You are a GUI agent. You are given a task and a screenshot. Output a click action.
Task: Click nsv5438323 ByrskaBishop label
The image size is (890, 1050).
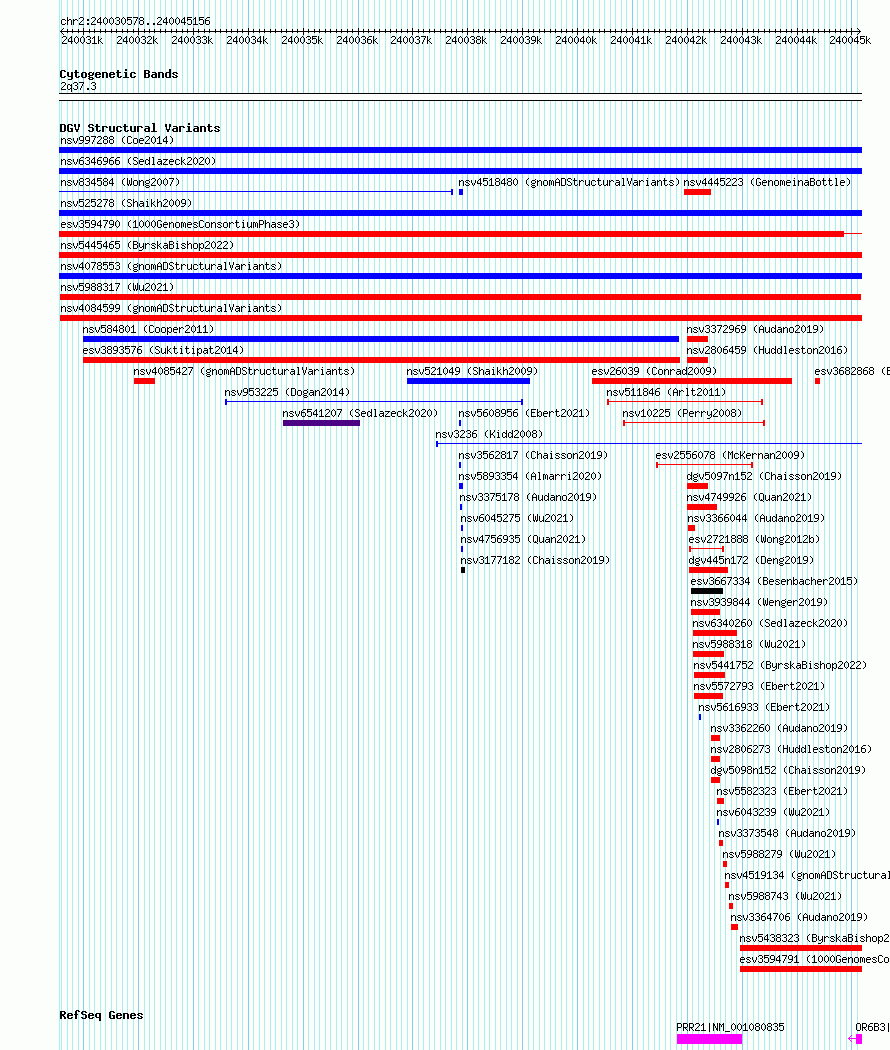click(x=814, y=938)
